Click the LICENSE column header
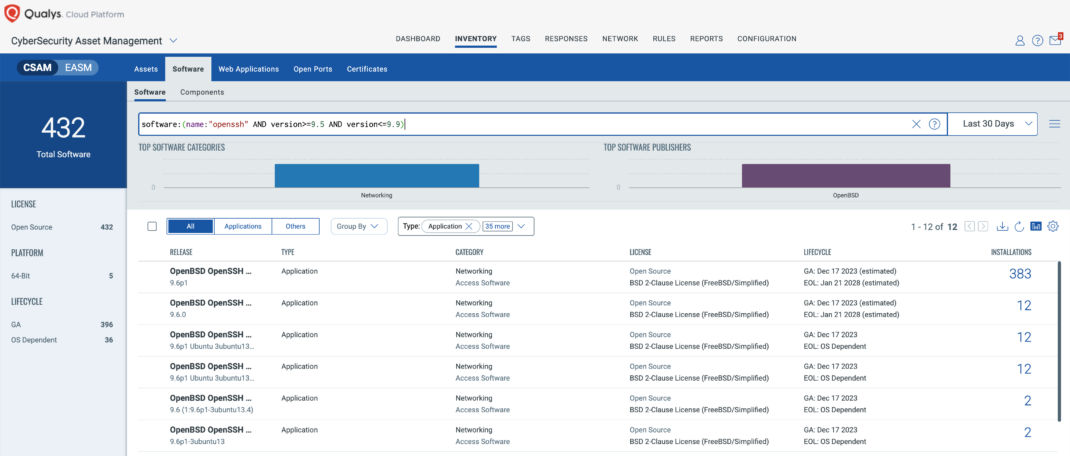Viewport: 1070px width, 456px height. 640,252
